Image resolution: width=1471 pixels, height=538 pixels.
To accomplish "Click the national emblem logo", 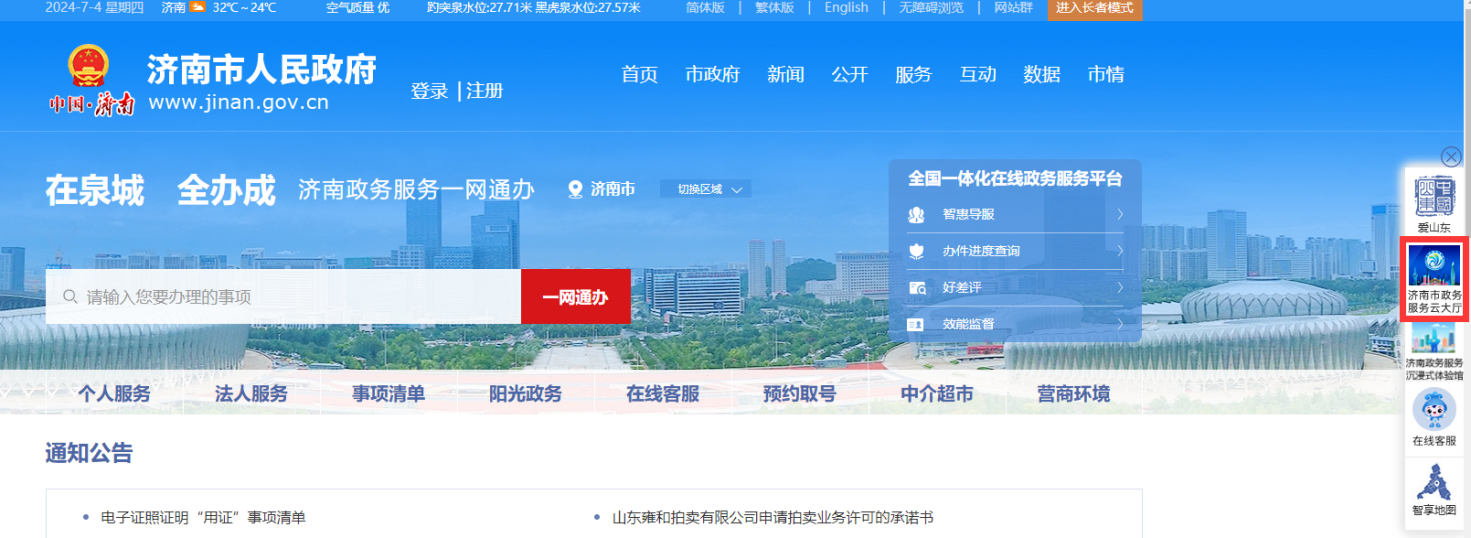I will (x=92, y=69).
